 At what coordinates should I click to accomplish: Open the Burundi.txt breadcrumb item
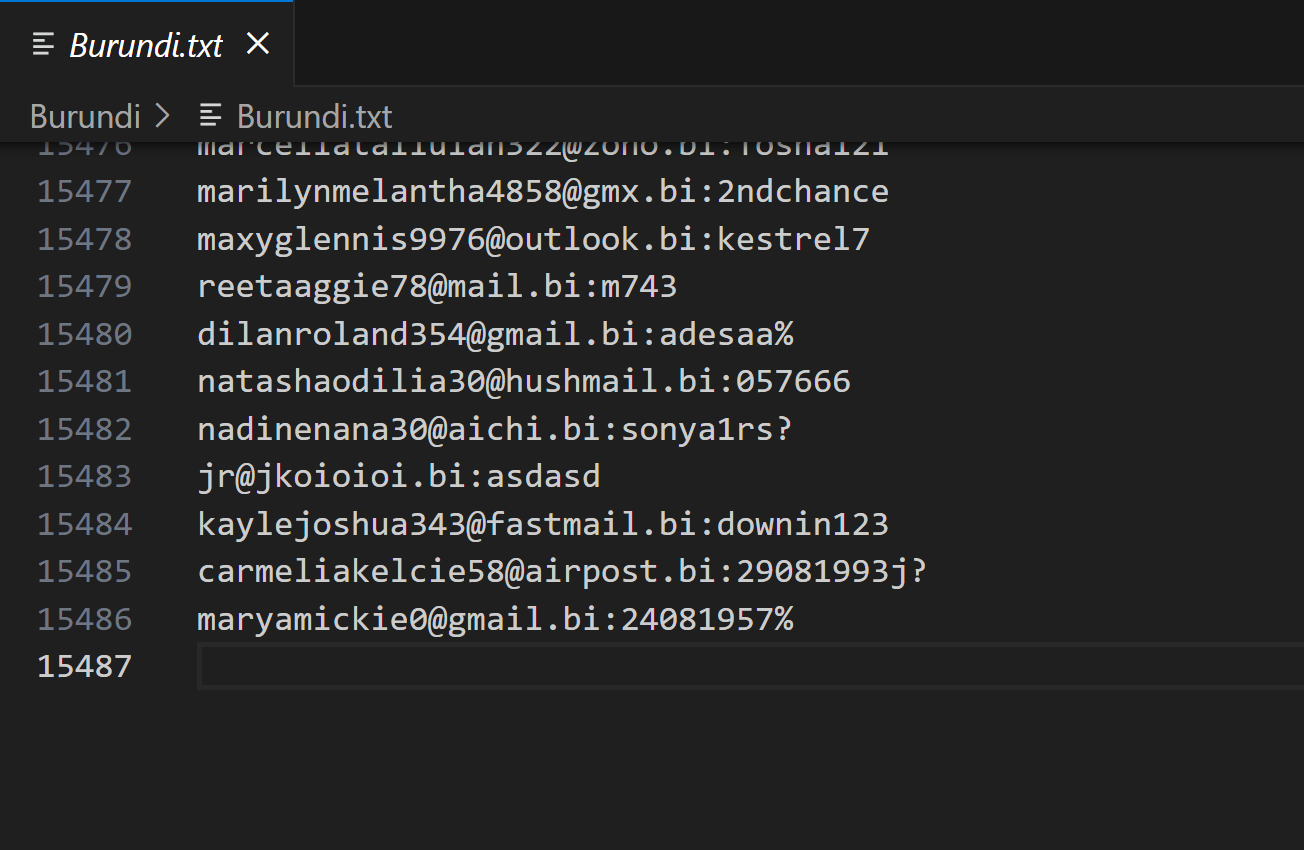[314, 116]
